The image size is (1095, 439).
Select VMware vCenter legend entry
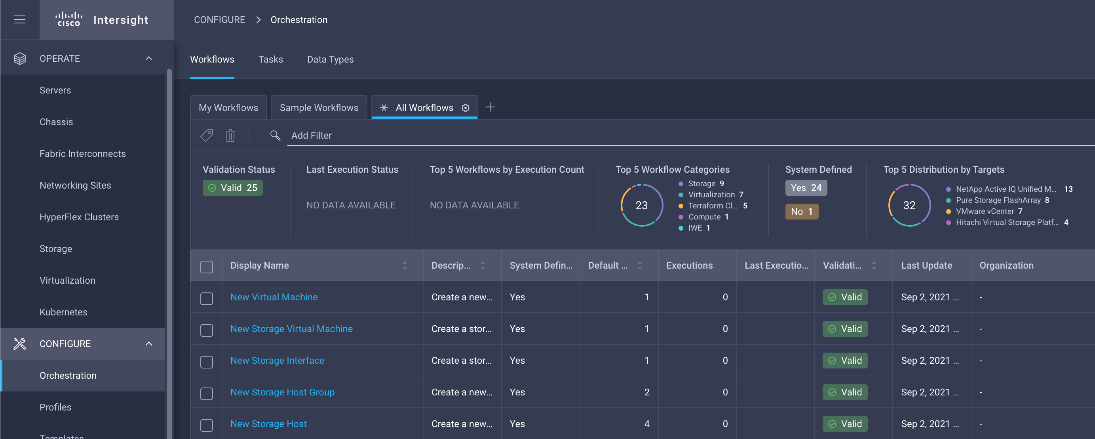click(985, 211)
